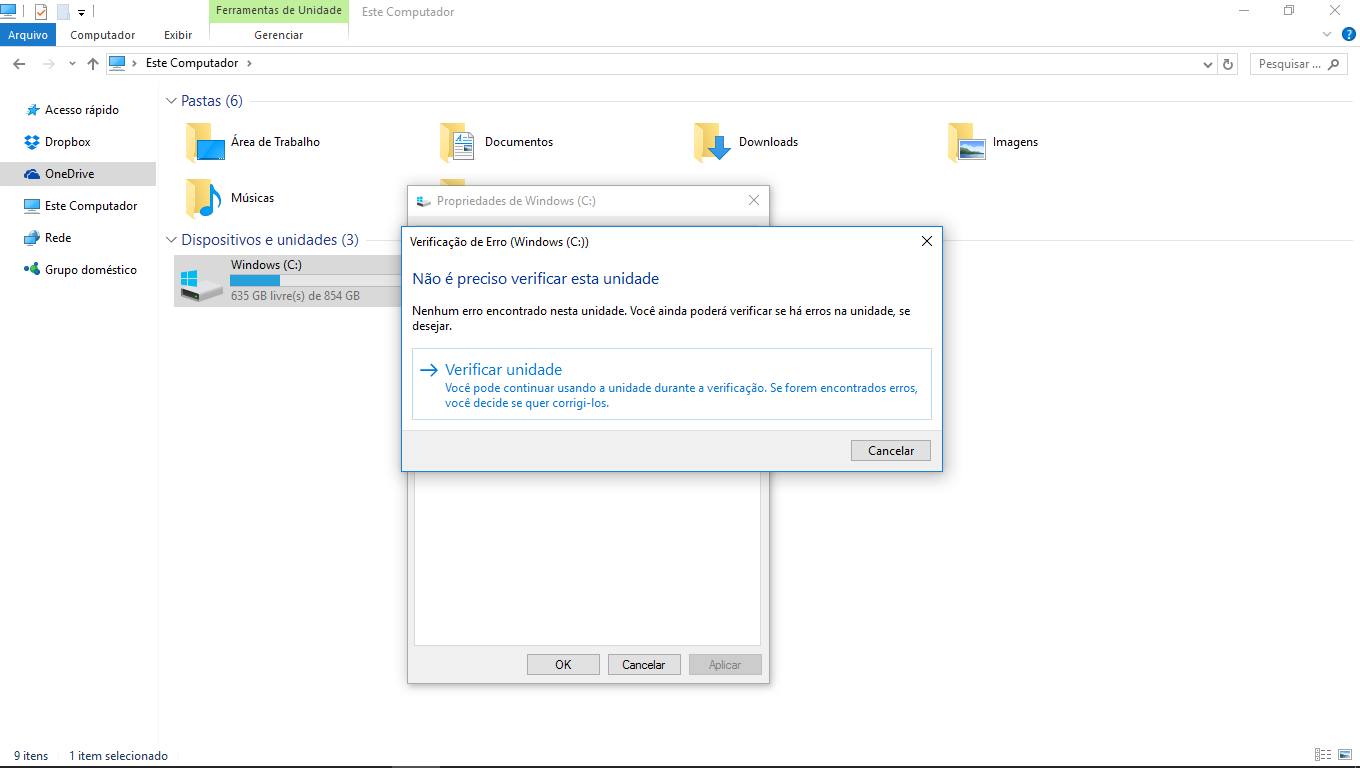This screenshot has height=768, width=1360.
Task: Click the Grupo doméstico icon in the sidebar
Action: 32,270
